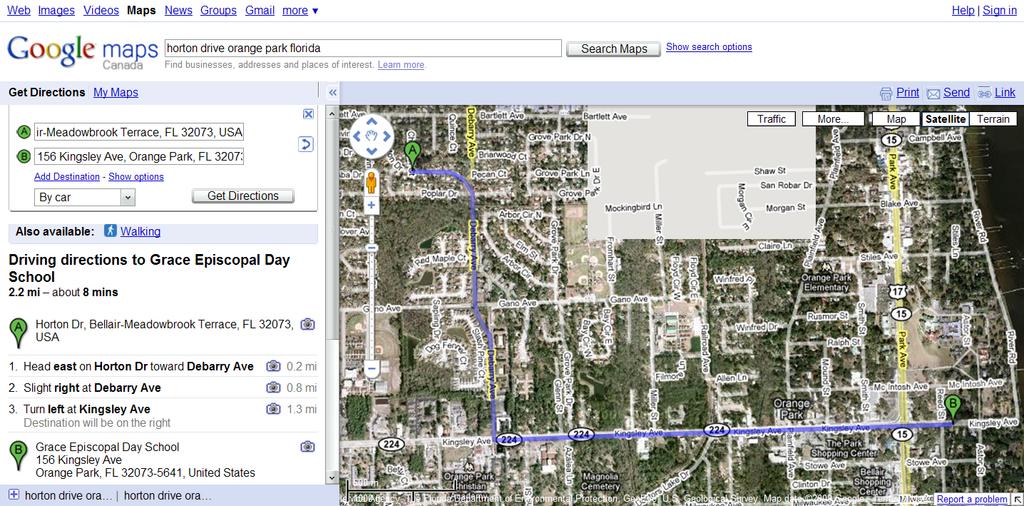This screenshot has width=1024, height=506.
Task: Switch map view to Terrain
Action: pos(993,119)
